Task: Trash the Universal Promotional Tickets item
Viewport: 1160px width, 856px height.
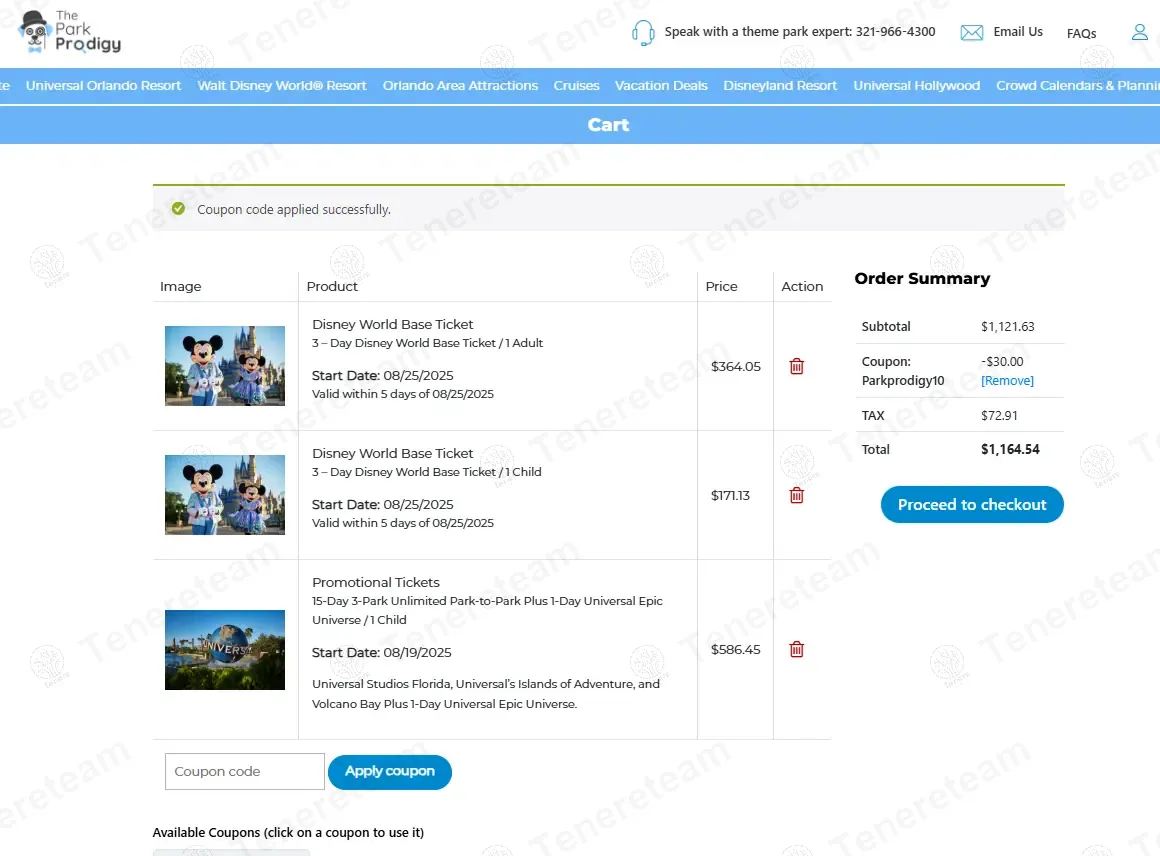Action: 796,650
